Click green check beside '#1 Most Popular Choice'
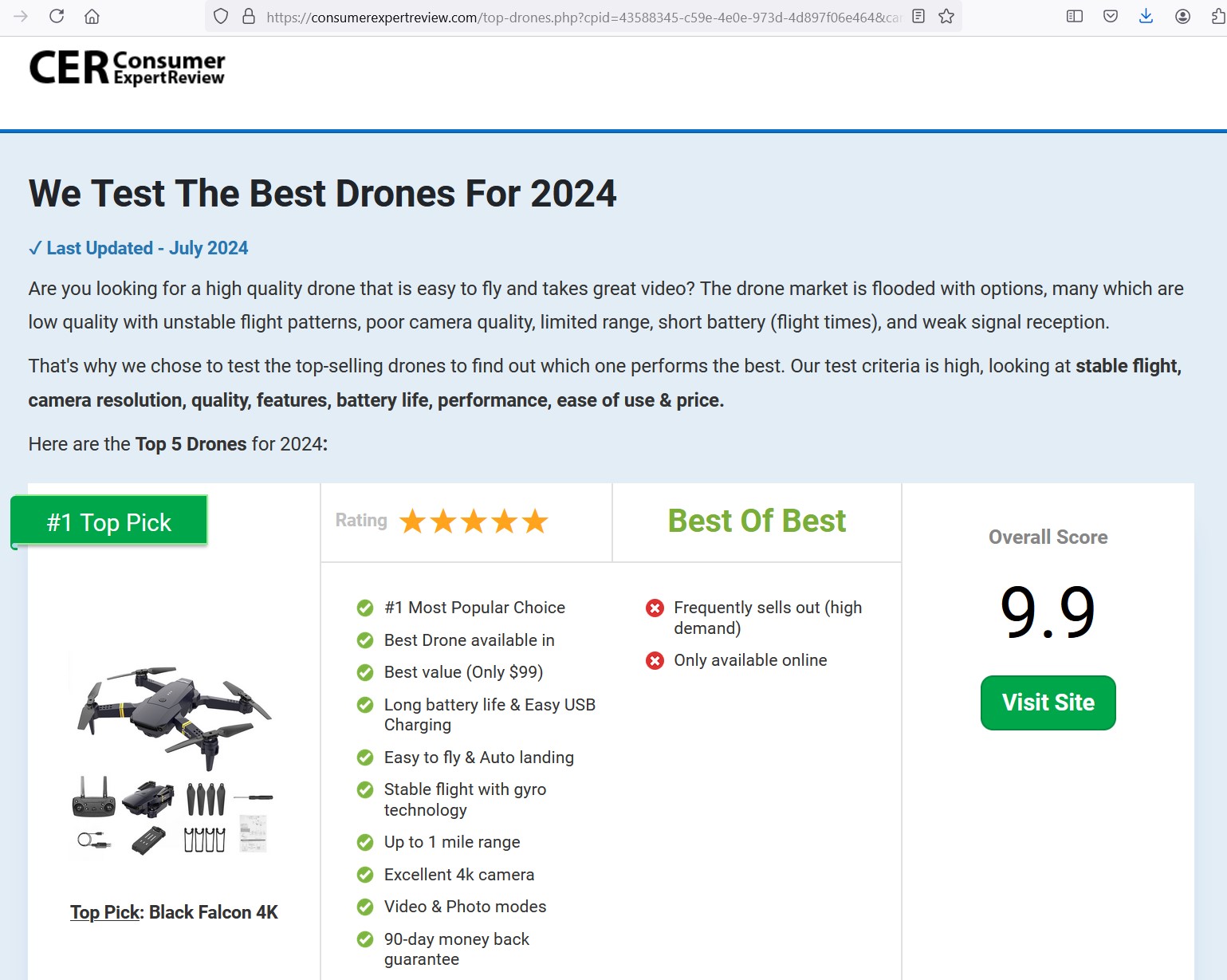Screen dimensions: 1227x980 click(365, 608)
